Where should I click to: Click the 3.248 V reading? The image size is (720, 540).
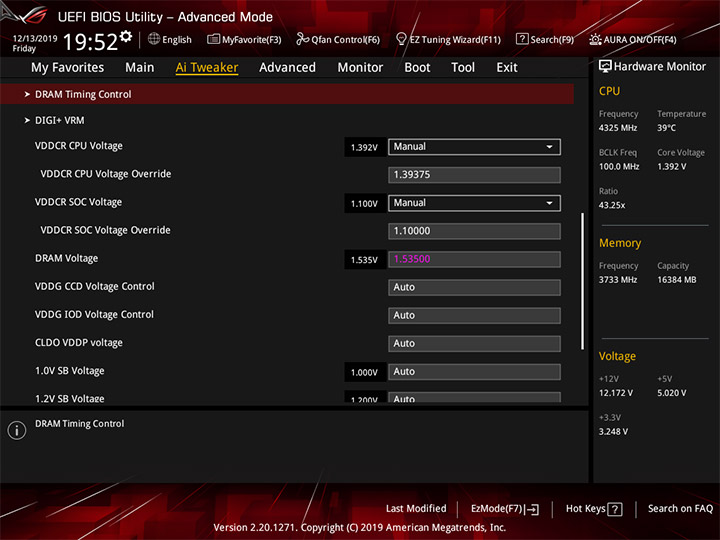[x=613, y=432]
